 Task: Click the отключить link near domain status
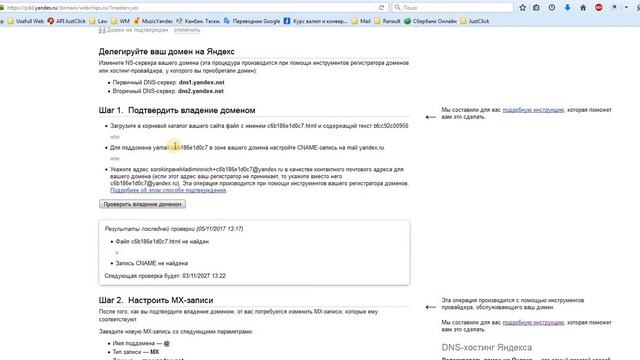tap(187, 30)
